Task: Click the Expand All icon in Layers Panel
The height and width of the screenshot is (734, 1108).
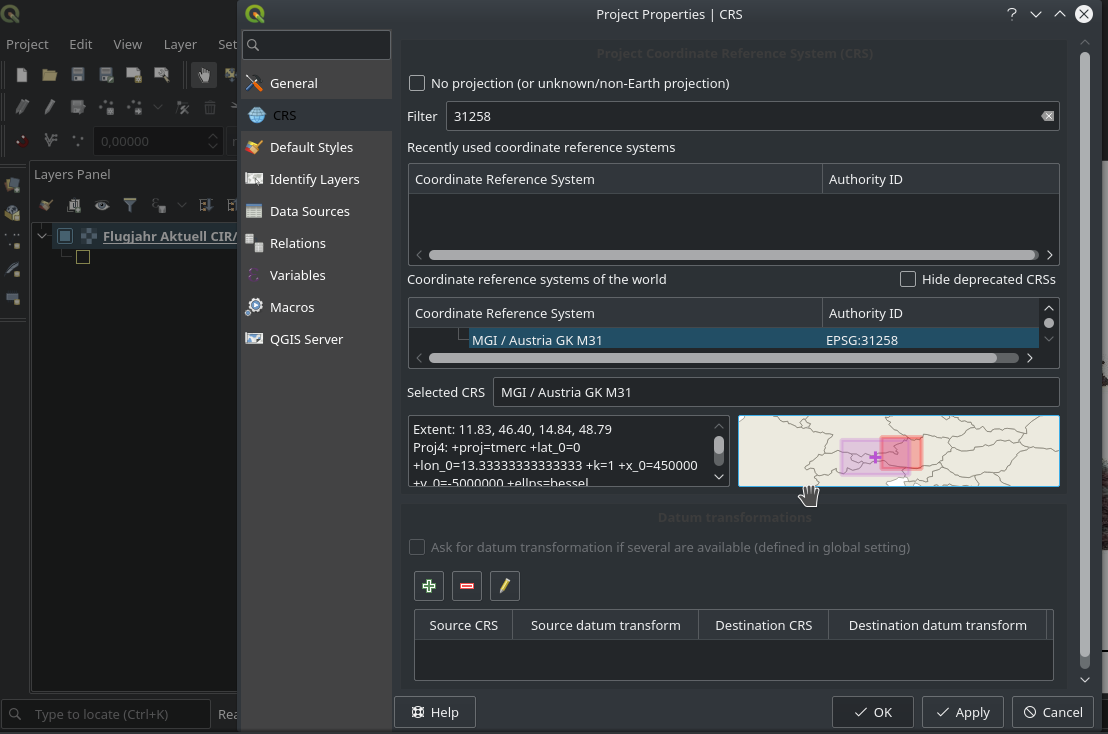Action: point(206,205)
